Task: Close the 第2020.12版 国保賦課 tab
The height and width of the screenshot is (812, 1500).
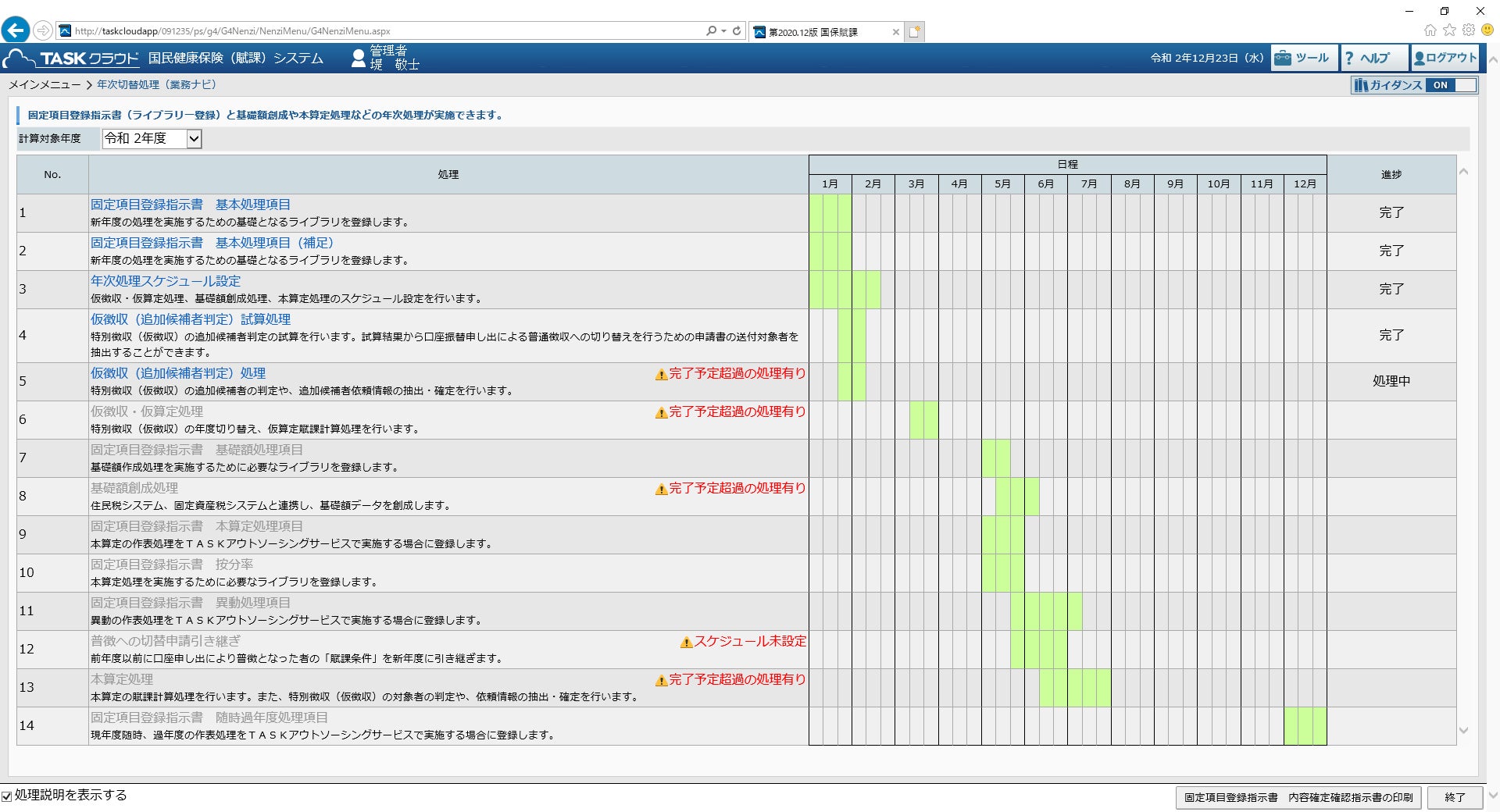Action: [895, 32]
